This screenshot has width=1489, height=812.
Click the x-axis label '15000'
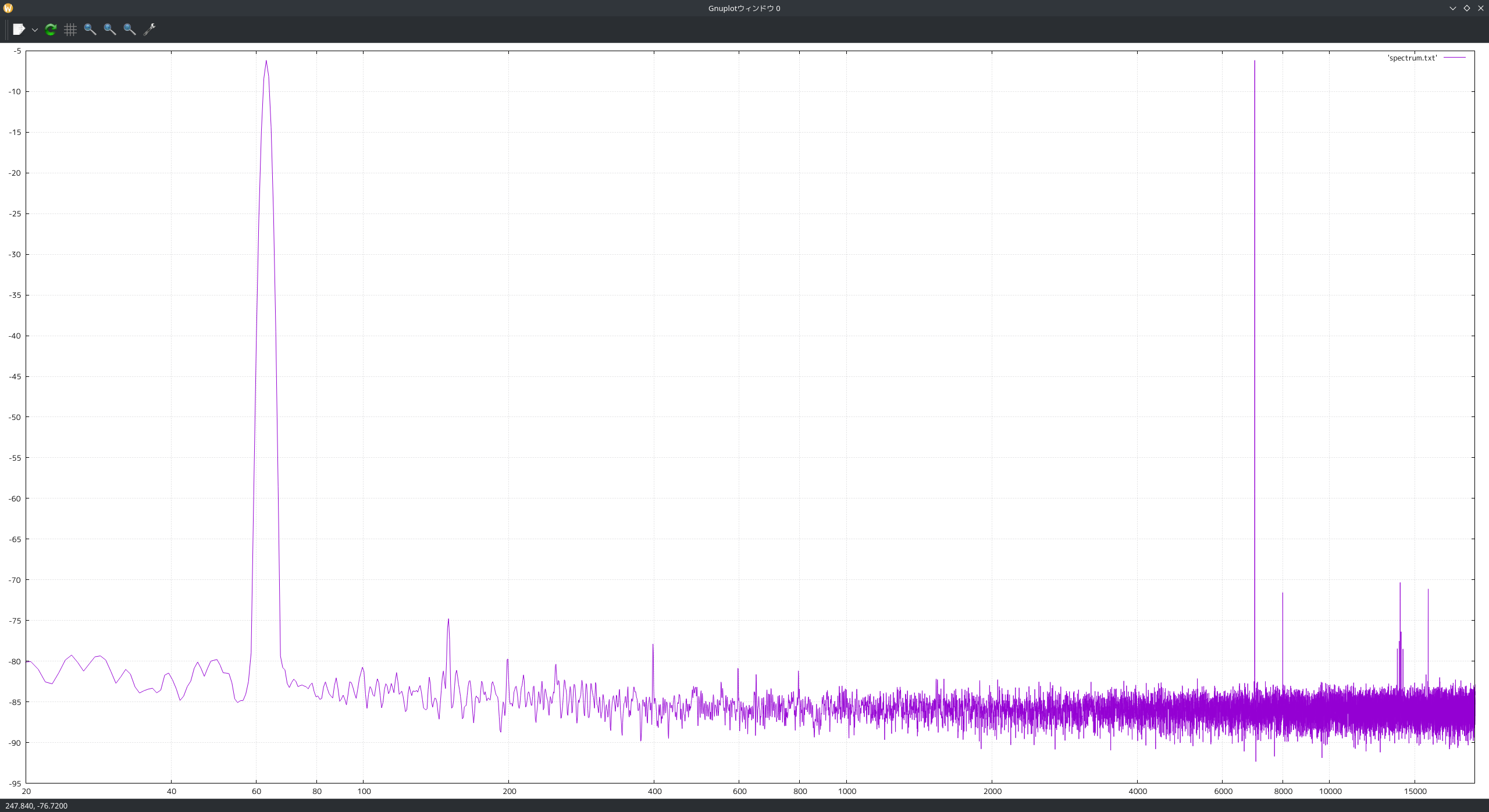tap(1415, 791)
